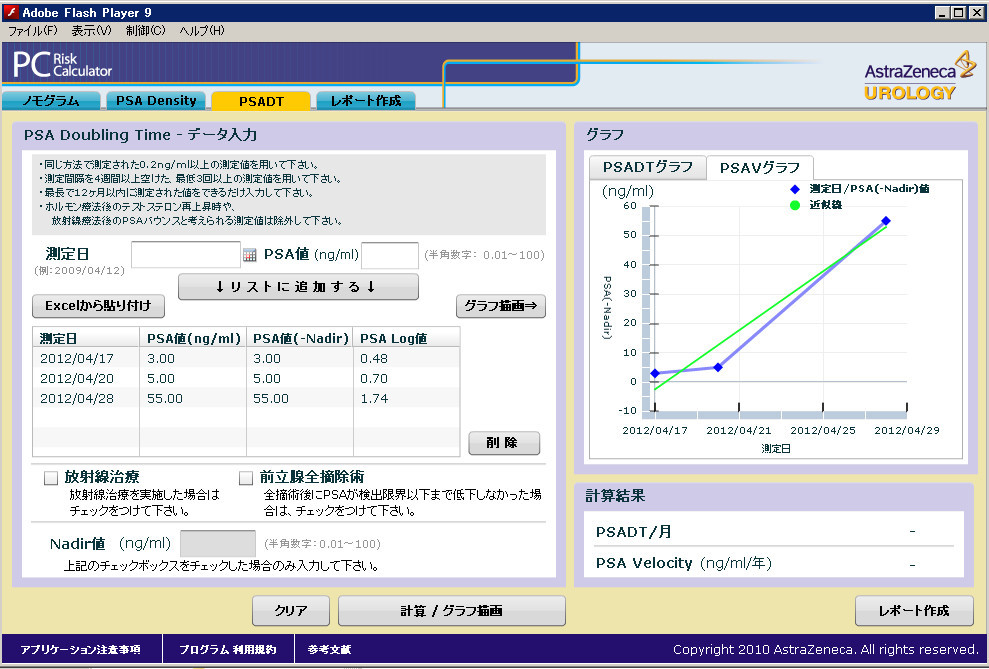Click the PSA値 input field
The width and height of the screenshot is (989, 669).
(x=390, y=255)
